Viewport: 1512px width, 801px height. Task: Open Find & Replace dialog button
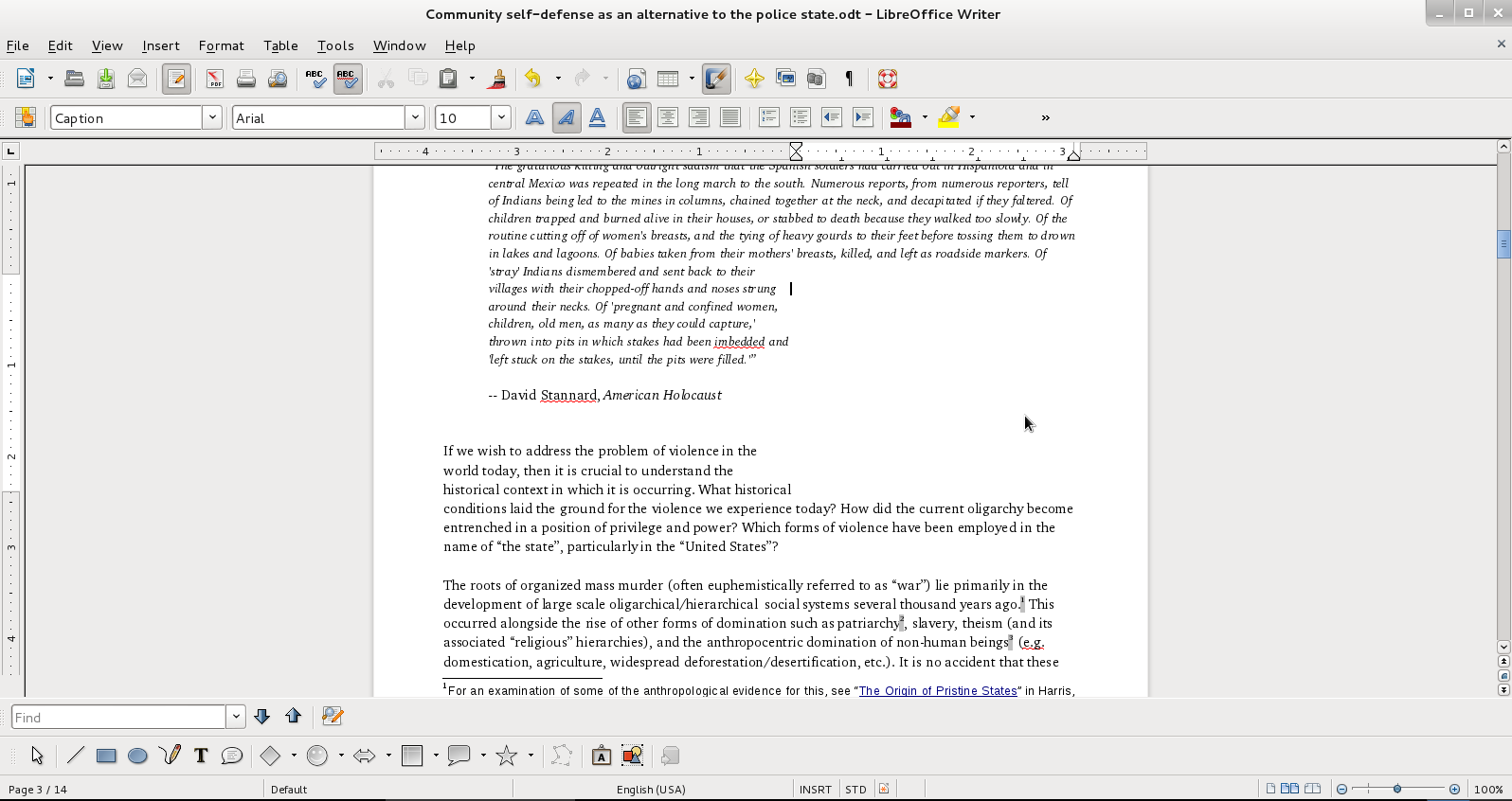coord(332,717)
